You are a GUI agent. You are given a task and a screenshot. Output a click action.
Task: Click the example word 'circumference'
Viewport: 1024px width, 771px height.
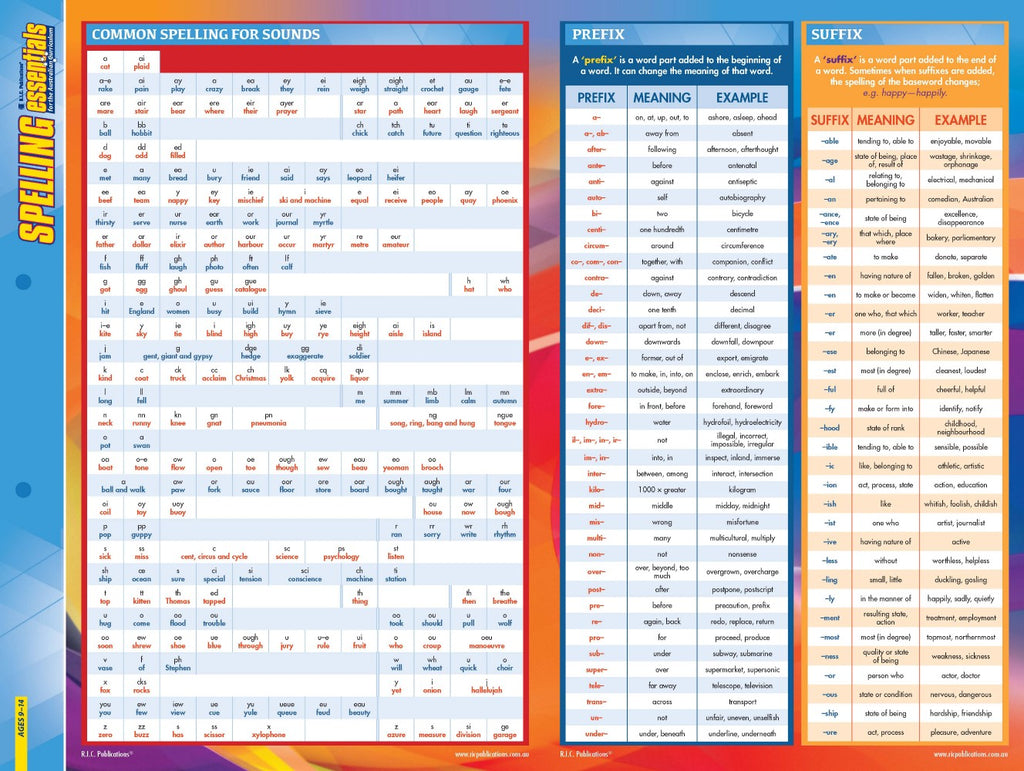point(742,245)
